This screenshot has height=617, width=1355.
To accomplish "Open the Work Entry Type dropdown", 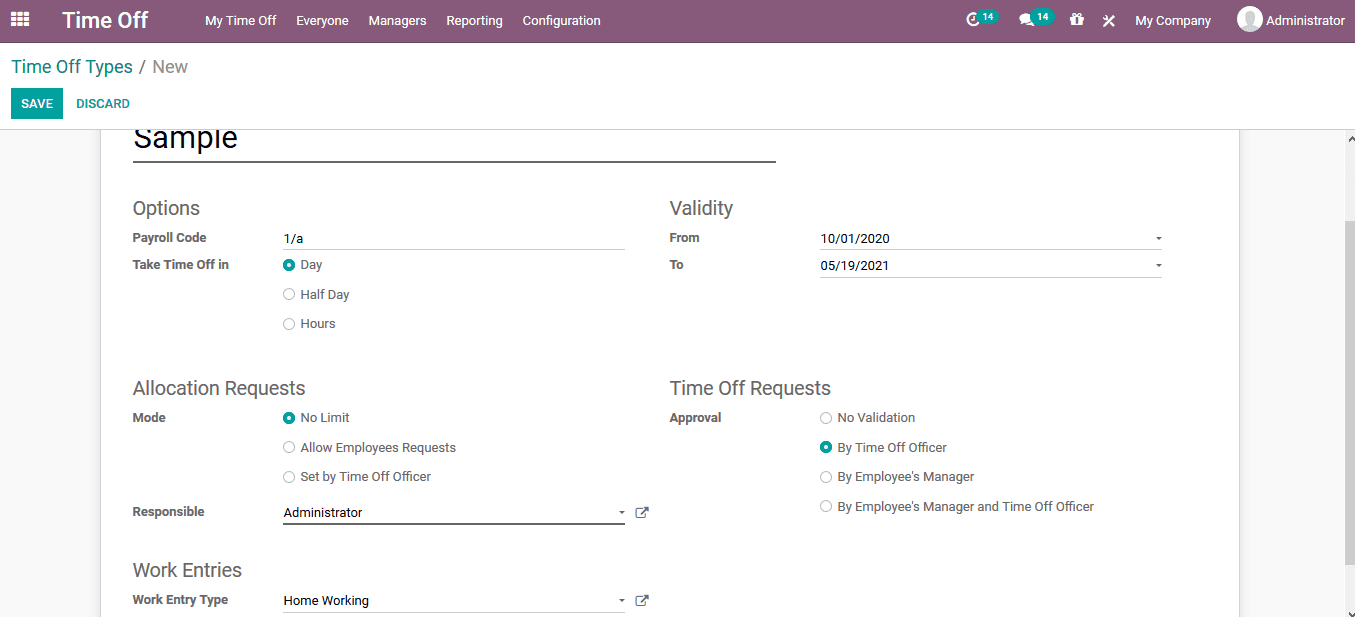I will coord(622,600).
